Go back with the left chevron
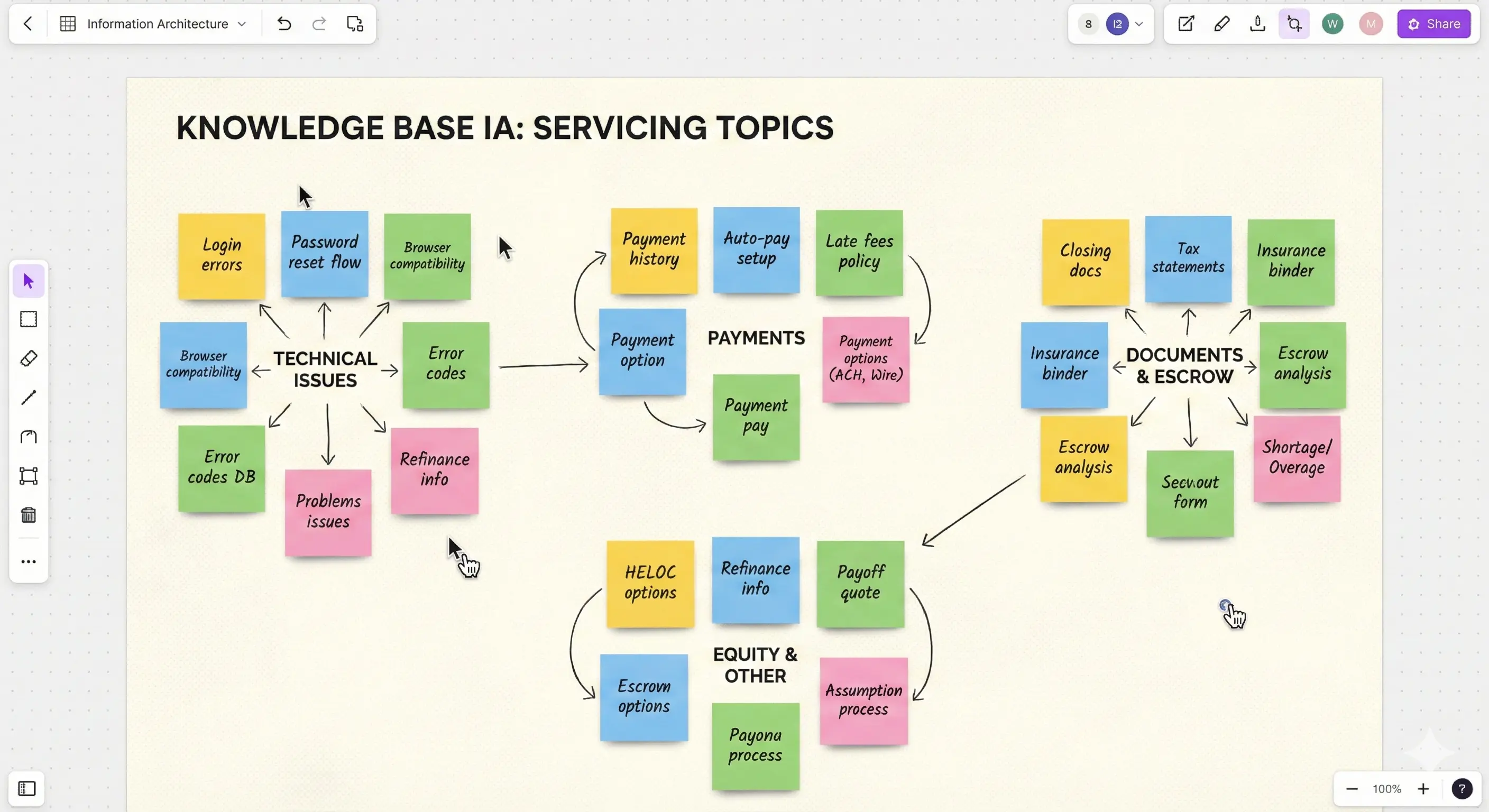Viewport: 1489px width, 812px height. point(27,24)
